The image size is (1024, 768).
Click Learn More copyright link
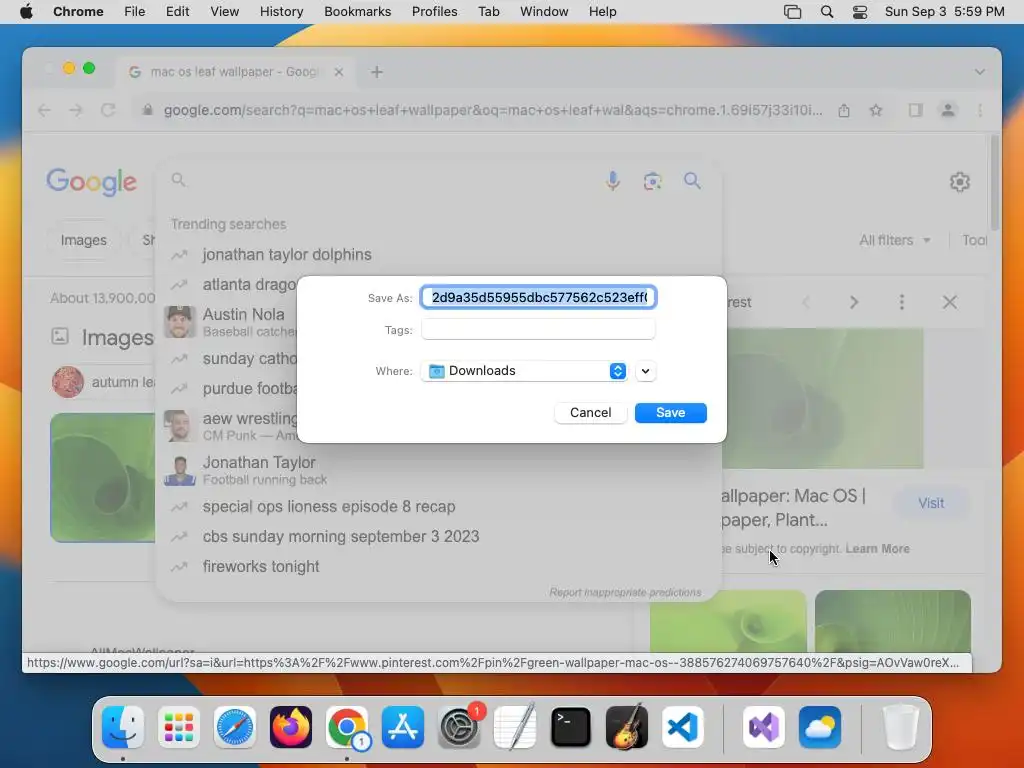pyautogui.click(x=877, y=549)
